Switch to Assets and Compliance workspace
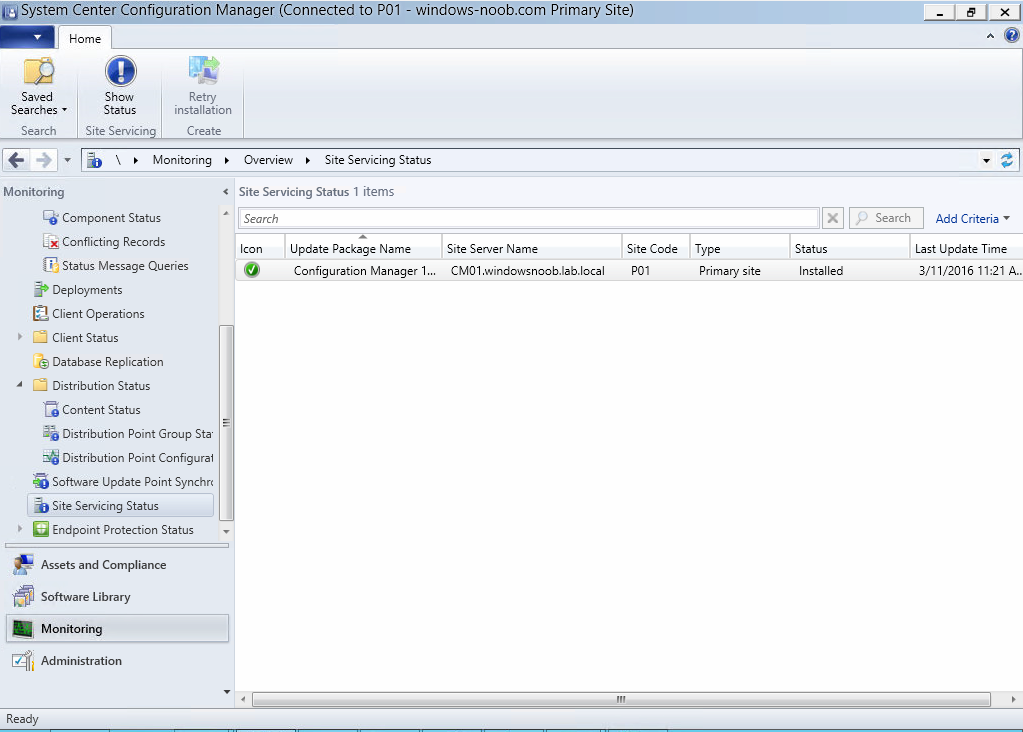The height and width of the screenshot is (732, 1023). tap(117, 565)
